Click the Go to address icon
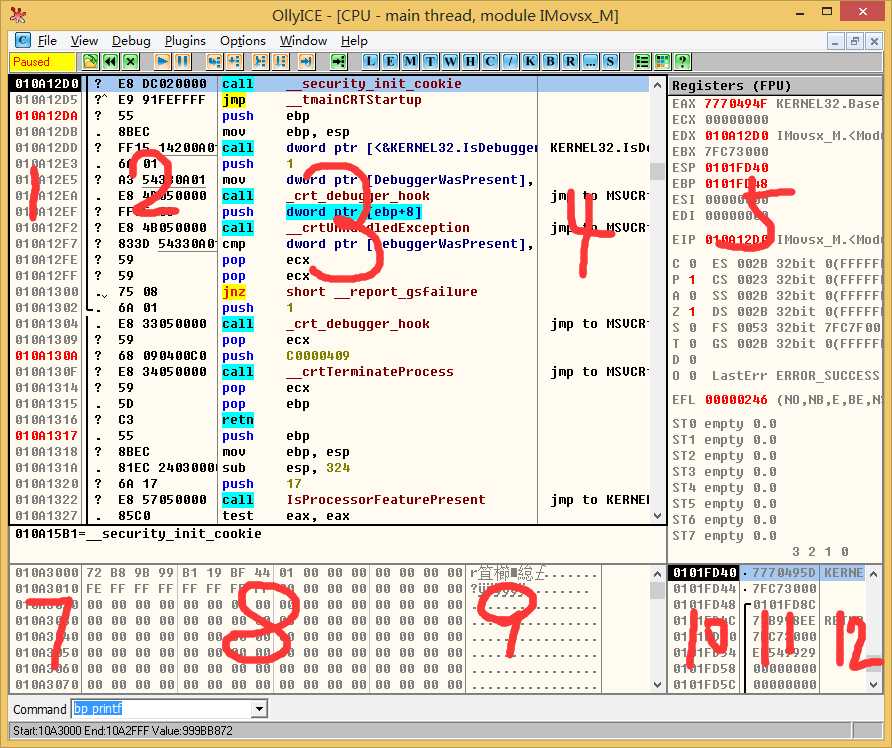Viewport: 892px width, 748px height. pos(338,61)
